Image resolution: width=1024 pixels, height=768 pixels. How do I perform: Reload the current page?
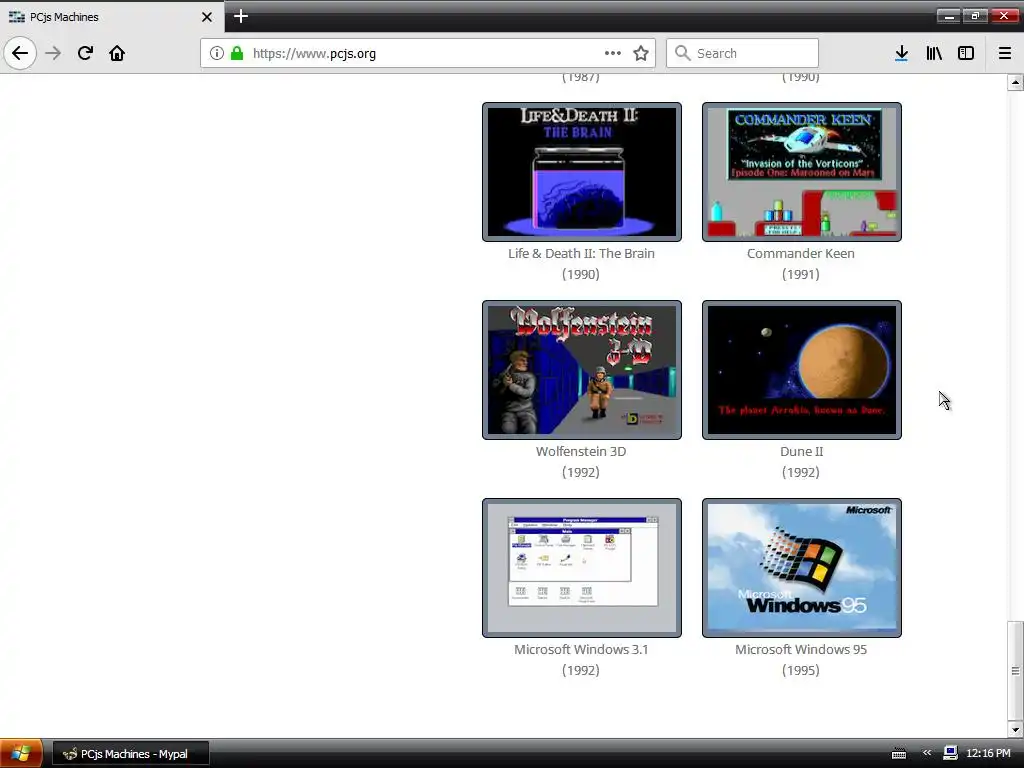coord(85,53)
